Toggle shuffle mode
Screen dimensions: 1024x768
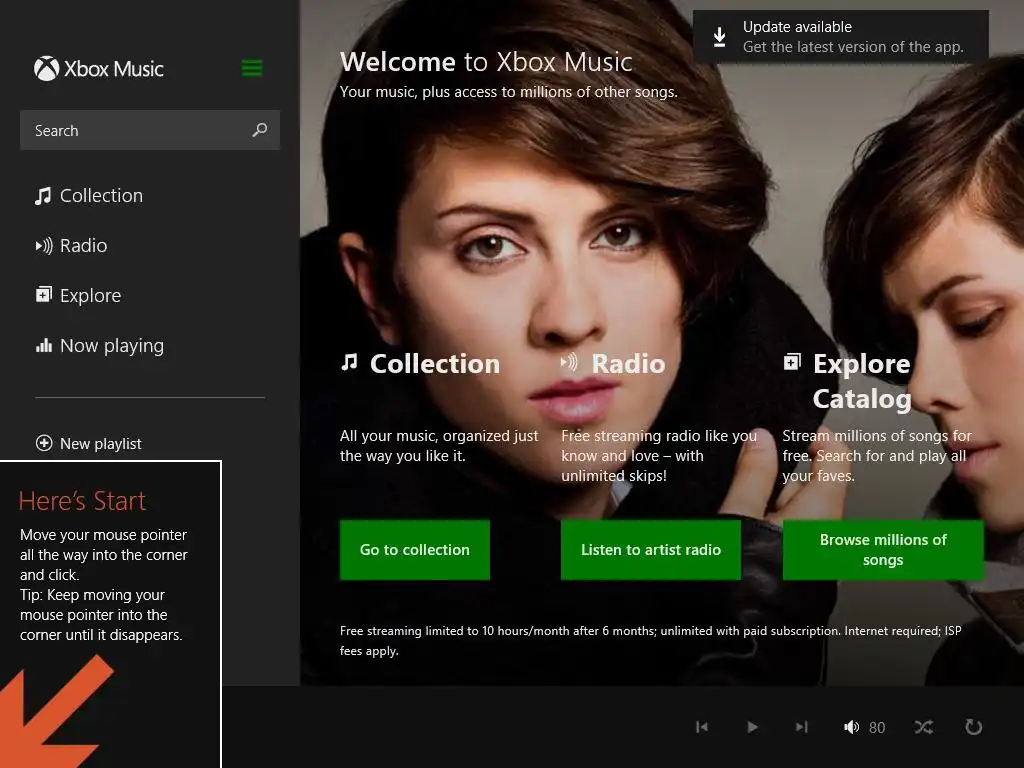923,727
